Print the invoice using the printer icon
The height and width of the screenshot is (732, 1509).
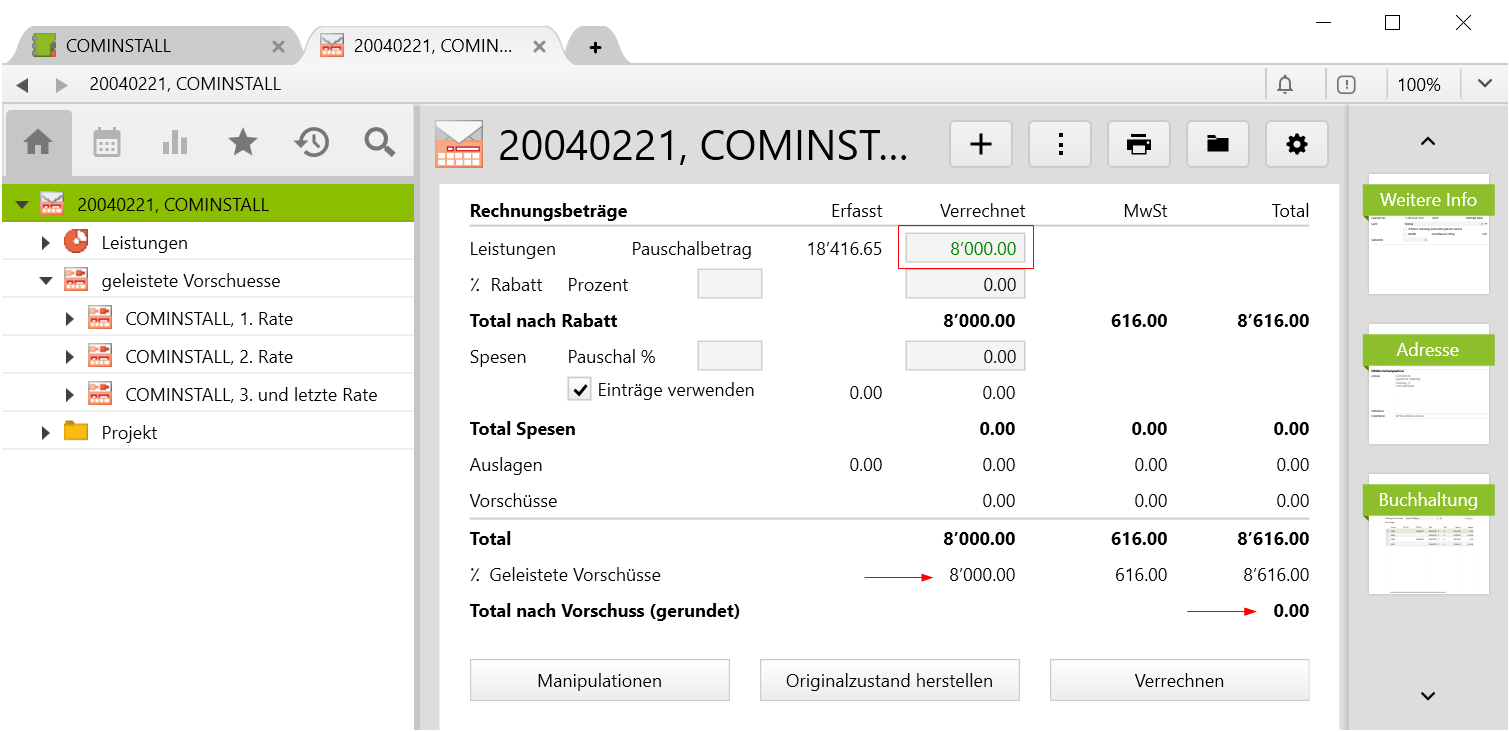pyautogui.click(x=1138, y=145)
